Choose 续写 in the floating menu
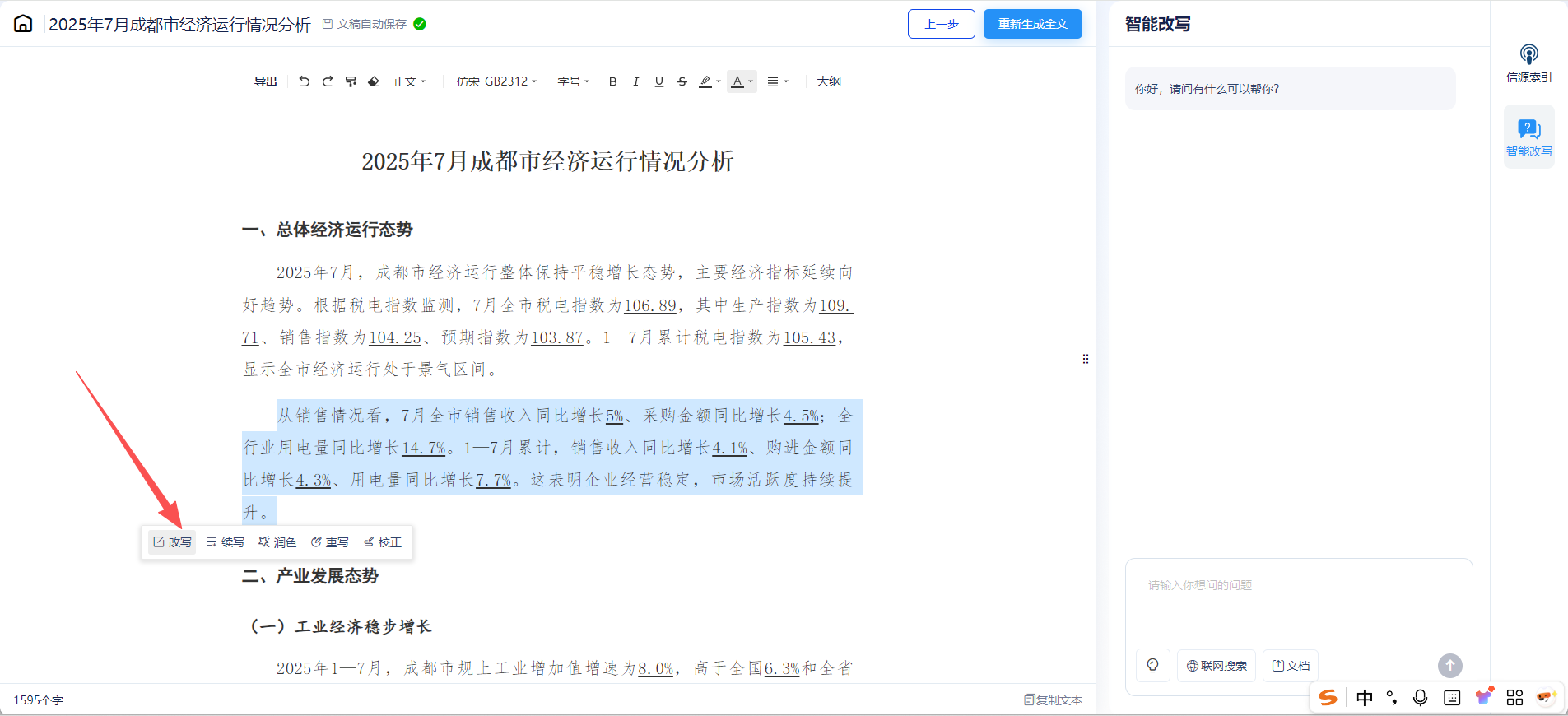1568x716 pixels. coord(226,542)
